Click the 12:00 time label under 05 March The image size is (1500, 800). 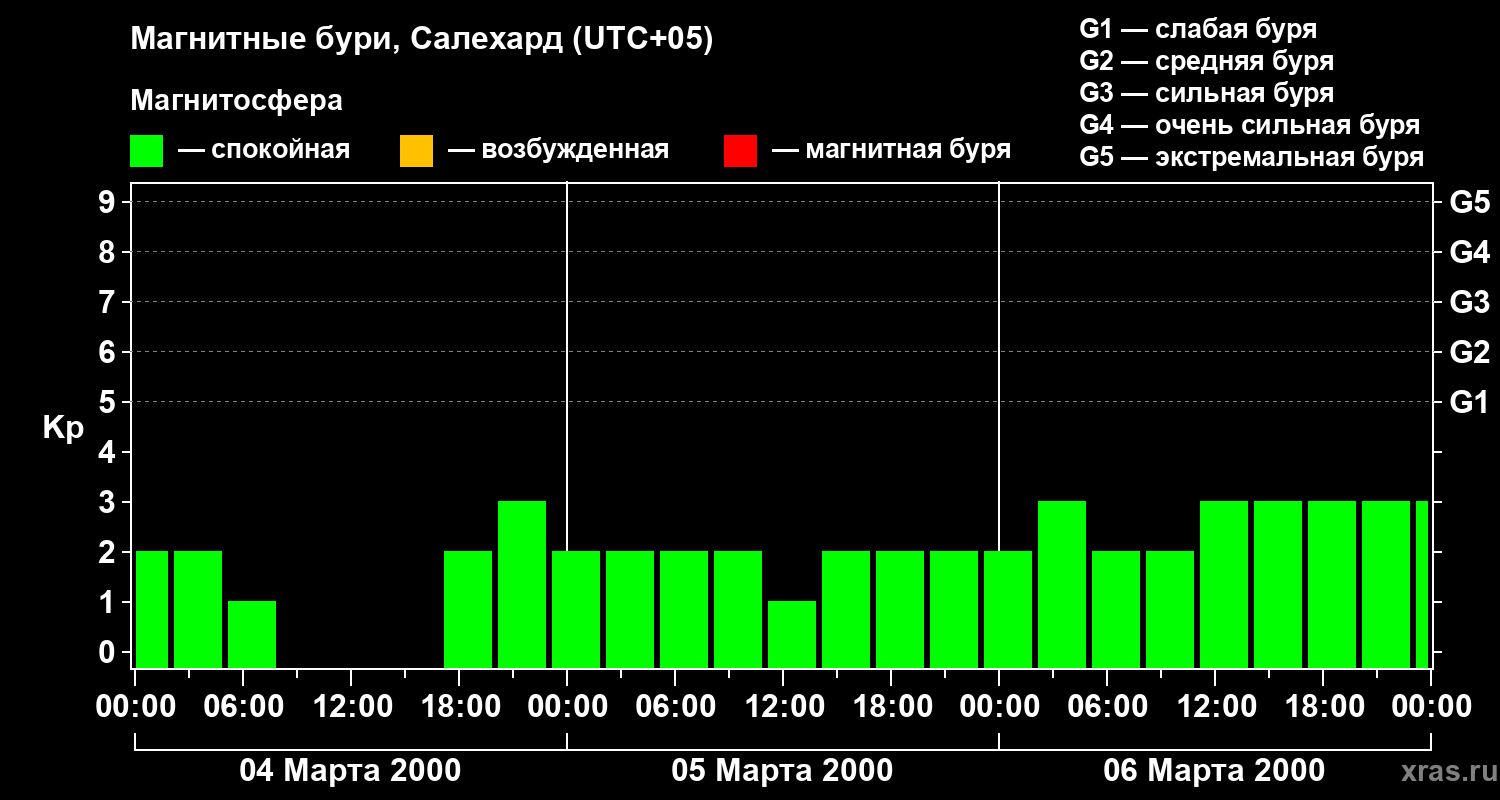[x=782, y=707]
